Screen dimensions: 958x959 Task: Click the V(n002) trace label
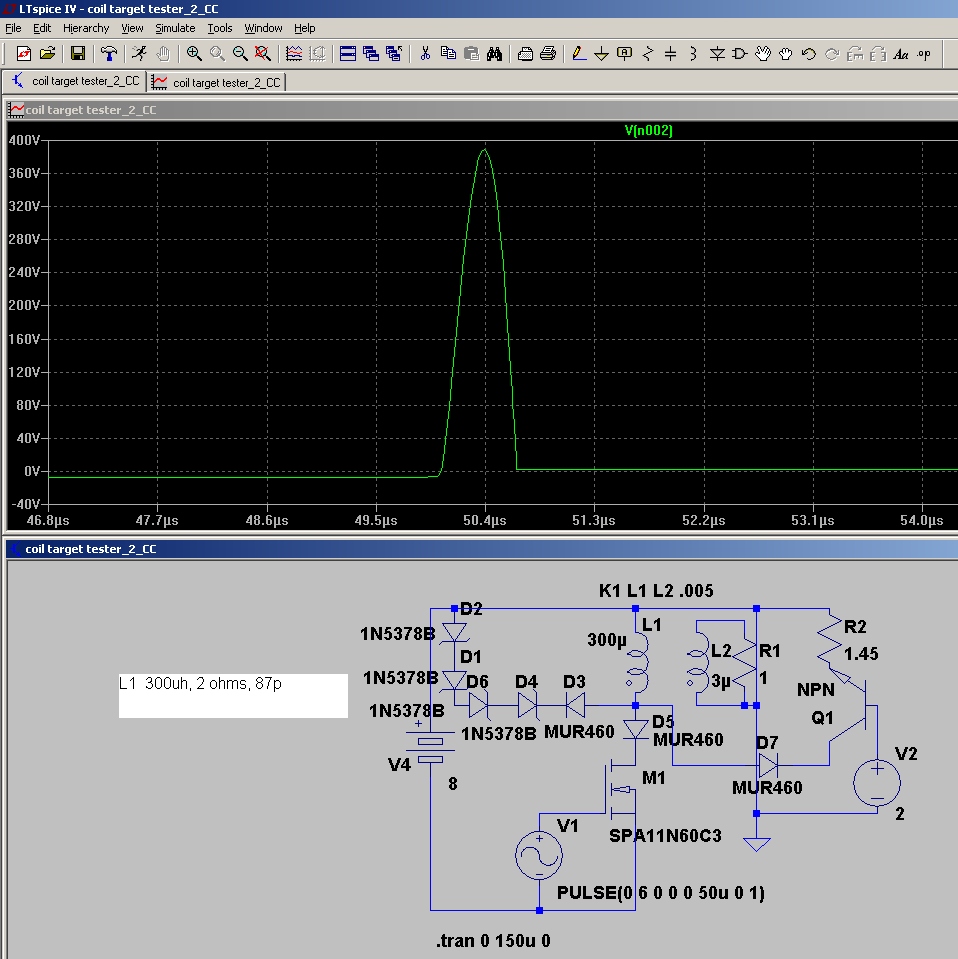click(x=648, y=130)
